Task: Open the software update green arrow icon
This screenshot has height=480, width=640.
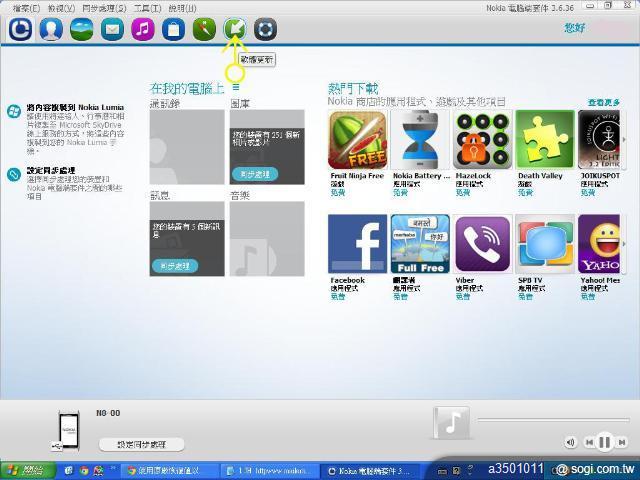Action: tap(235, 29)
